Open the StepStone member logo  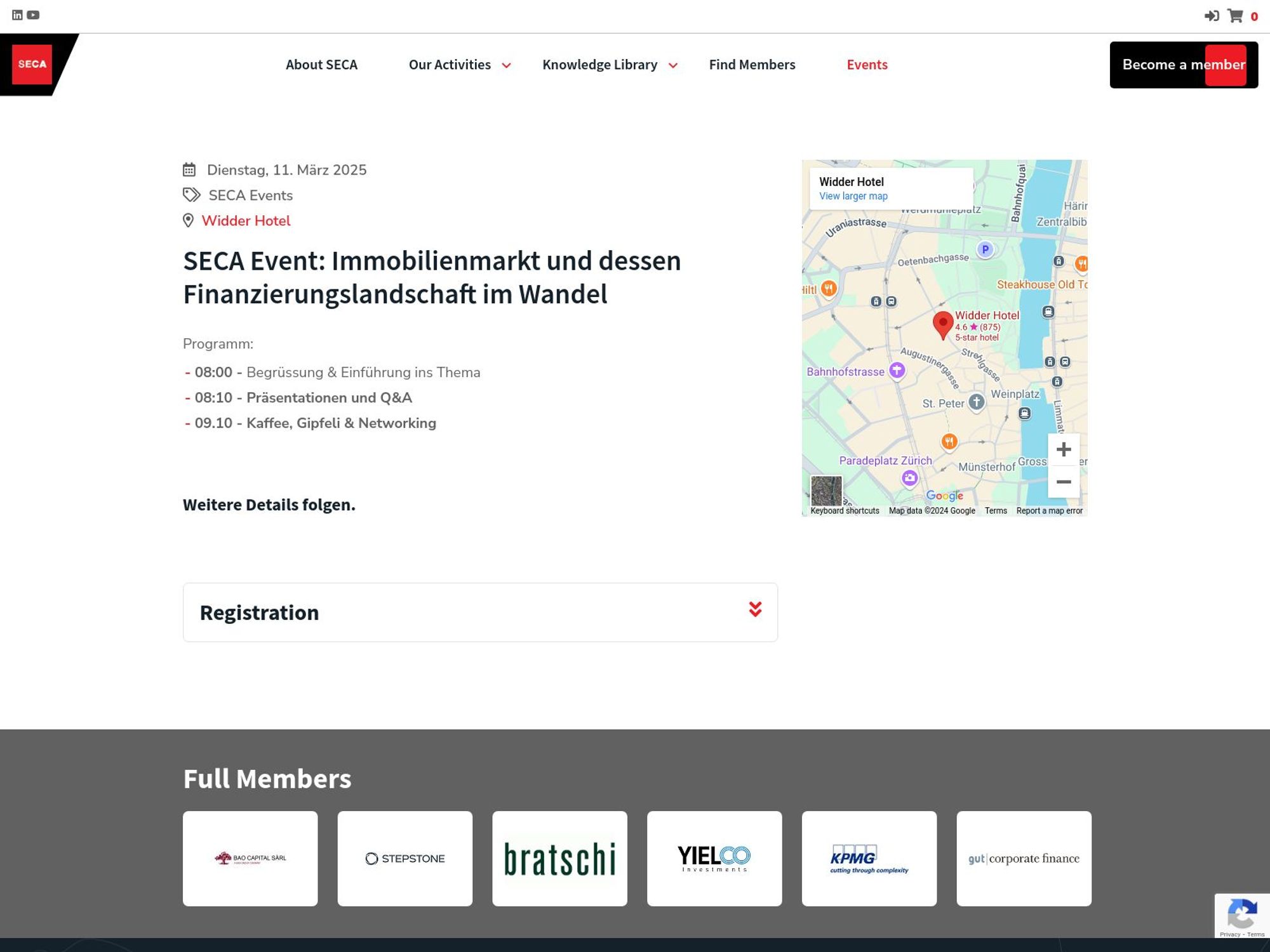coord(405,858)
